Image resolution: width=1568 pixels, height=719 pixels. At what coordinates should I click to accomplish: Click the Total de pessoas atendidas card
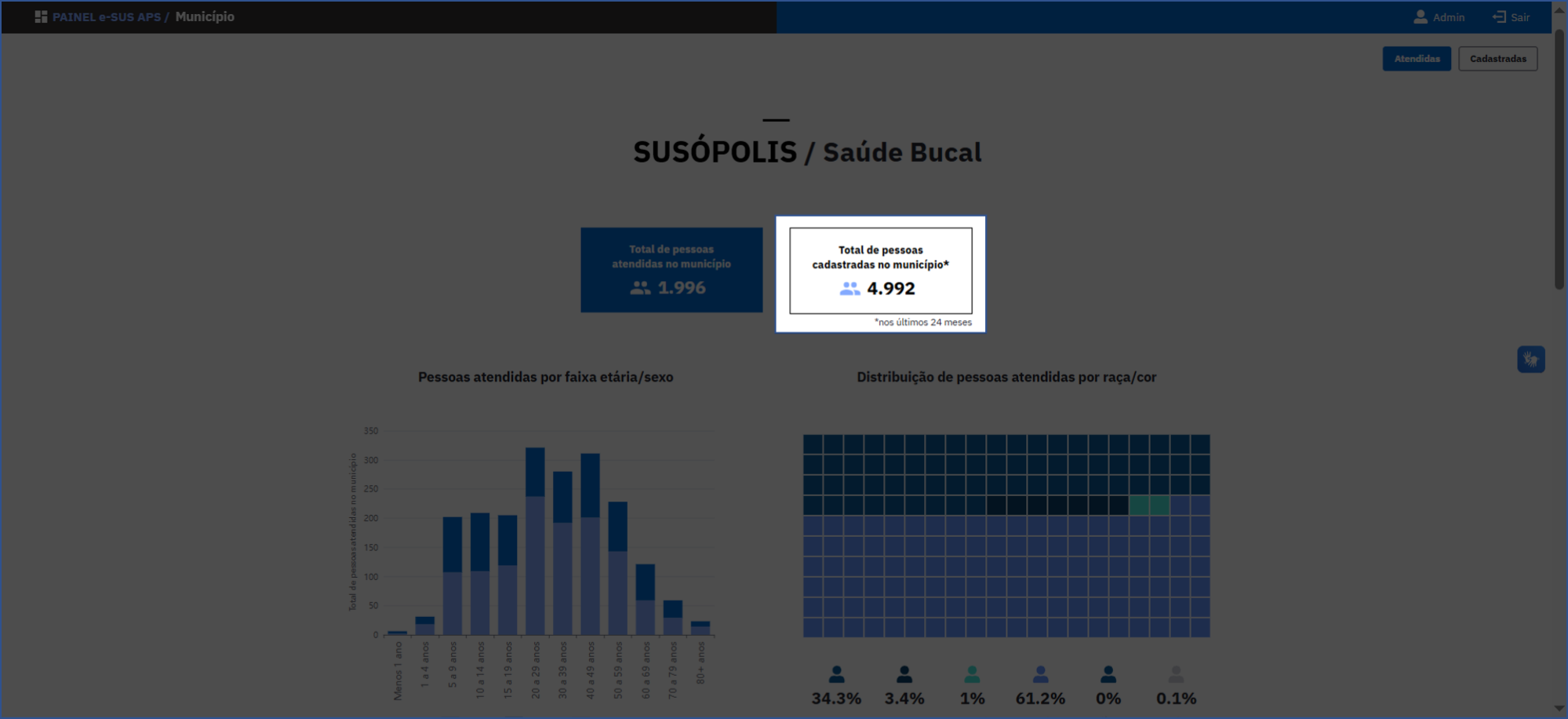coord(671,269)
